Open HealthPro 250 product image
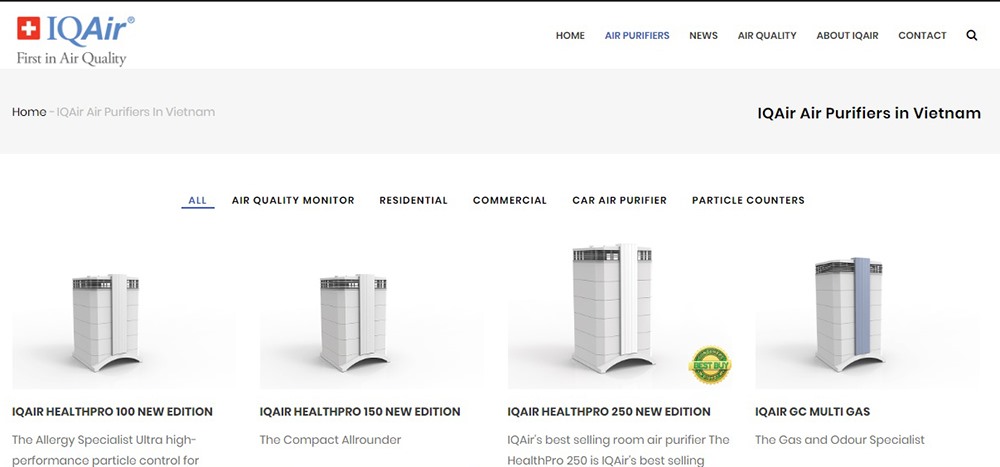Screen dimensions: 1000x467 [619, 315]
